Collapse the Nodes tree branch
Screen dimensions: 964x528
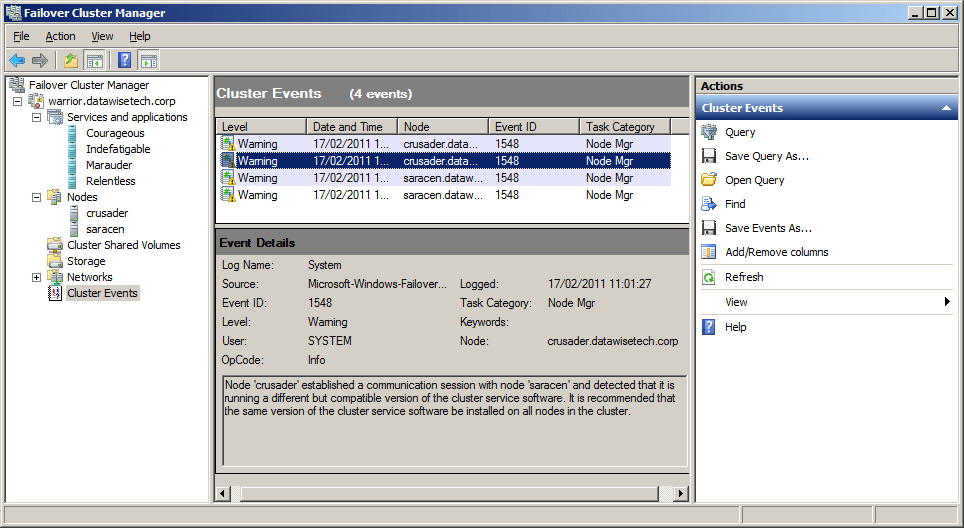[x=36, y=197]
